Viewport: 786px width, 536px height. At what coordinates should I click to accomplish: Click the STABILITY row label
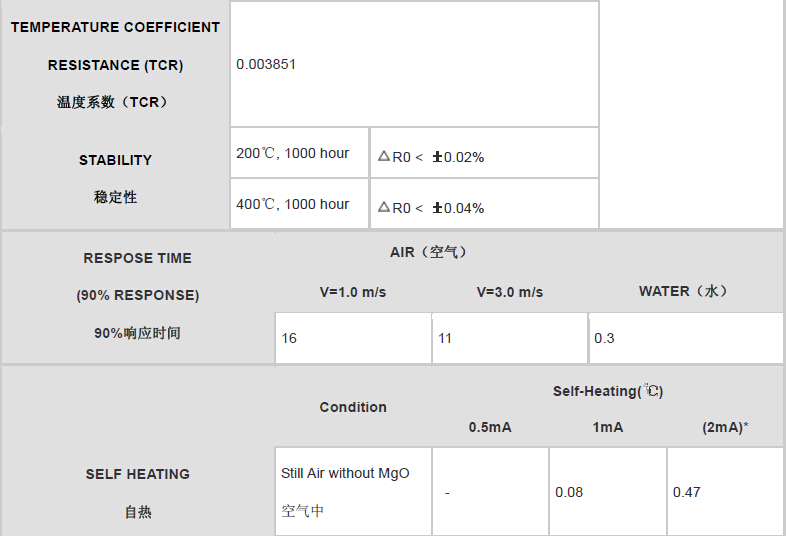(115, 160)
